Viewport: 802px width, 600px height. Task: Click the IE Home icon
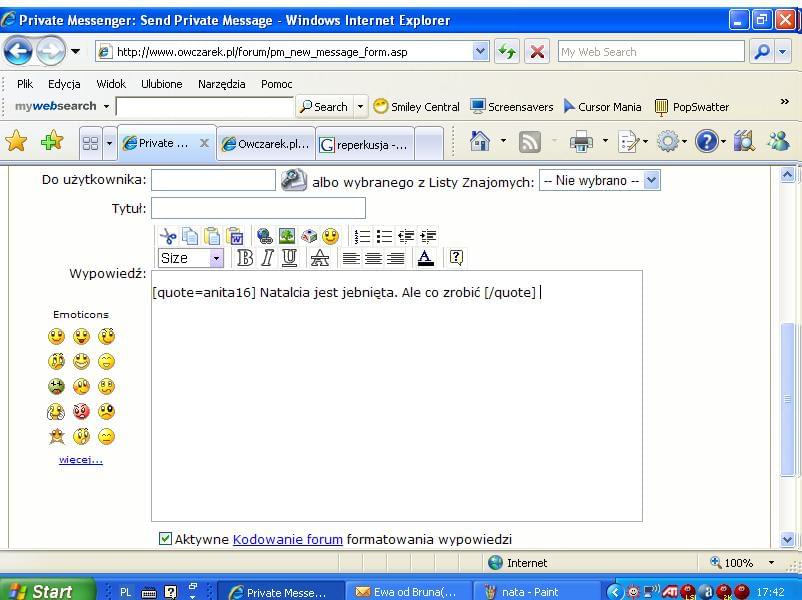click(479, 142)
